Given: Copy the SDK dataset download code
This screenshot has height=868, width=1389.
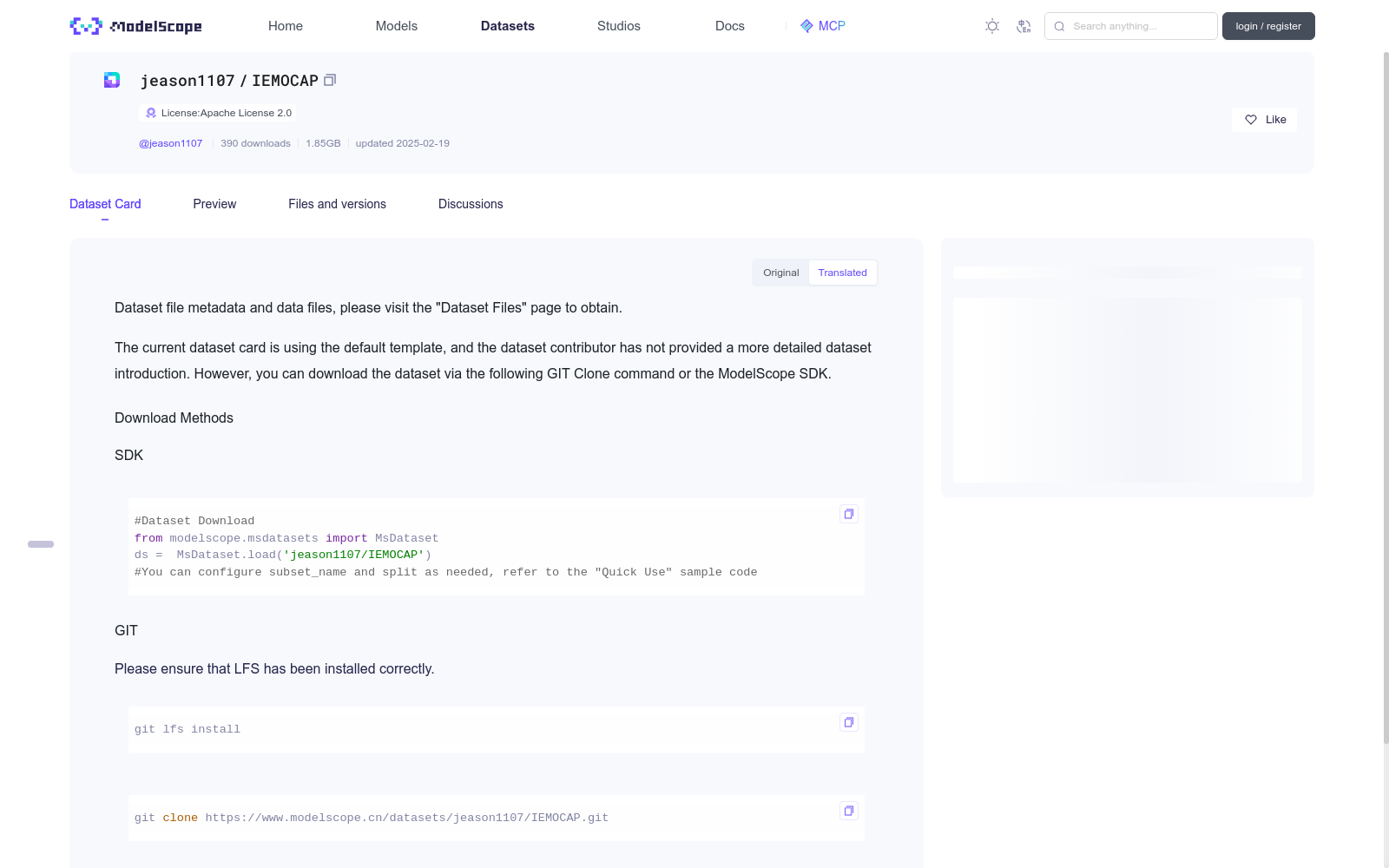Looking at the screenshot, I should (849, 514).
